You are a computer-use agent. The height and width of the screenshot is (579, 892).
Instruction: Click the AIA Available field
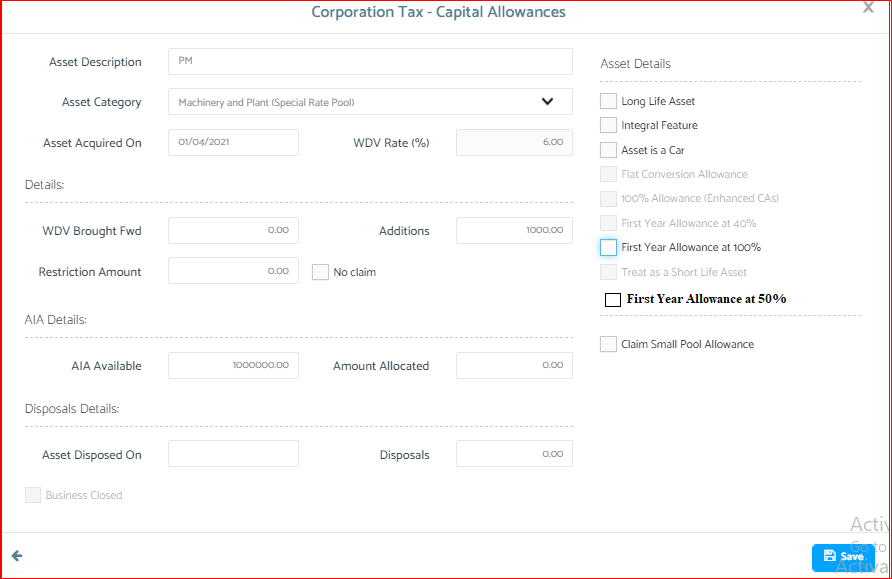click(x=233, y=365)
